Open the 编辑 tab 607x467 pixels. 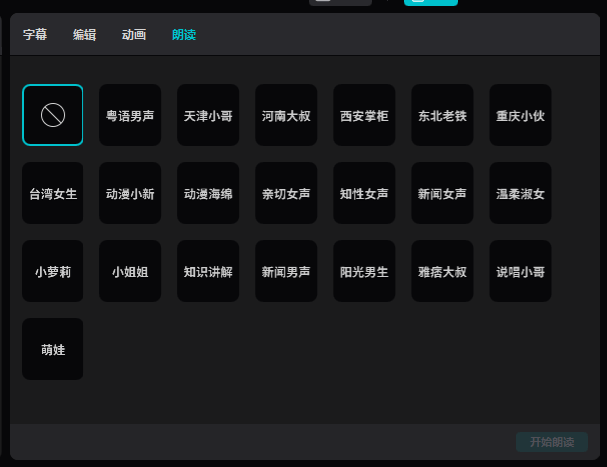click(84, 34)
